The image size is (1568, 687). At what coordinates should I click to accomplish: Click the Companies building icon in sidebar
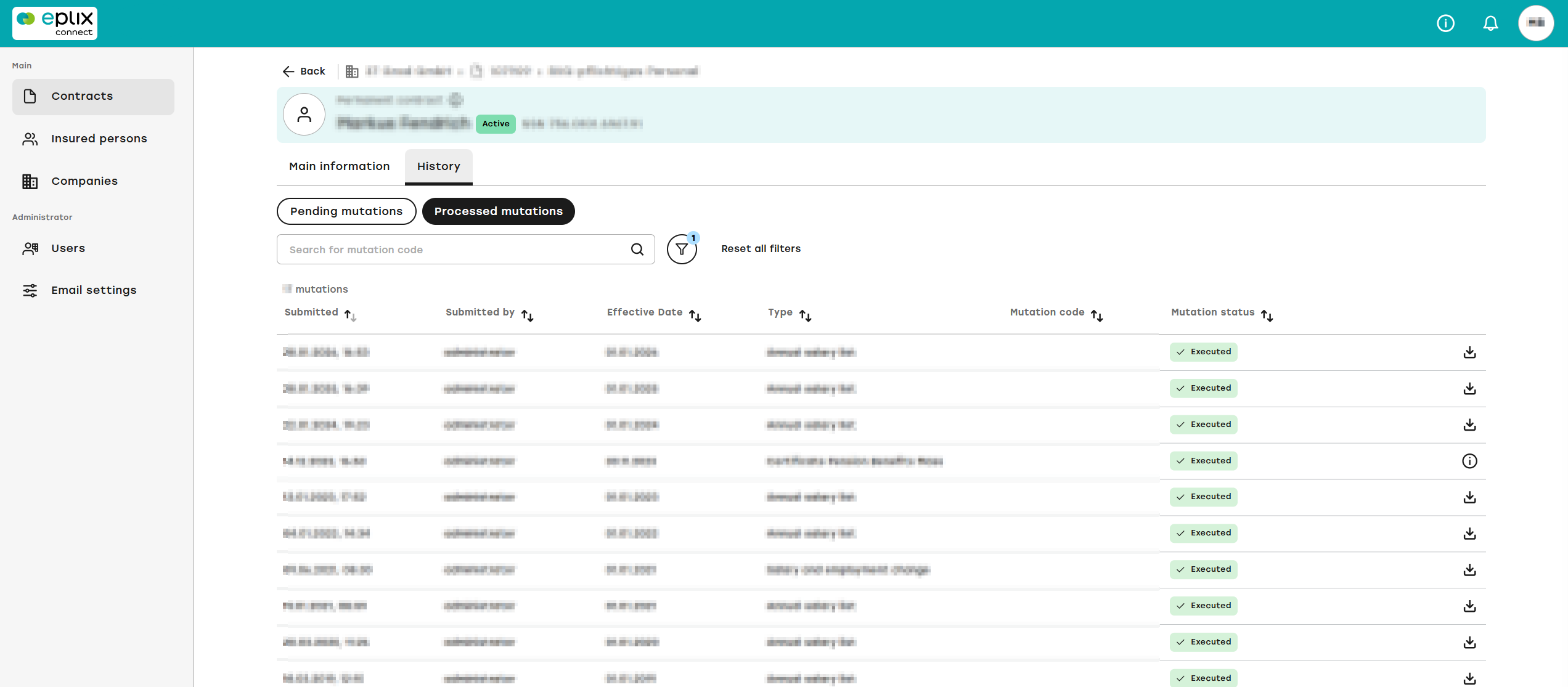click(x=30, y=181)
